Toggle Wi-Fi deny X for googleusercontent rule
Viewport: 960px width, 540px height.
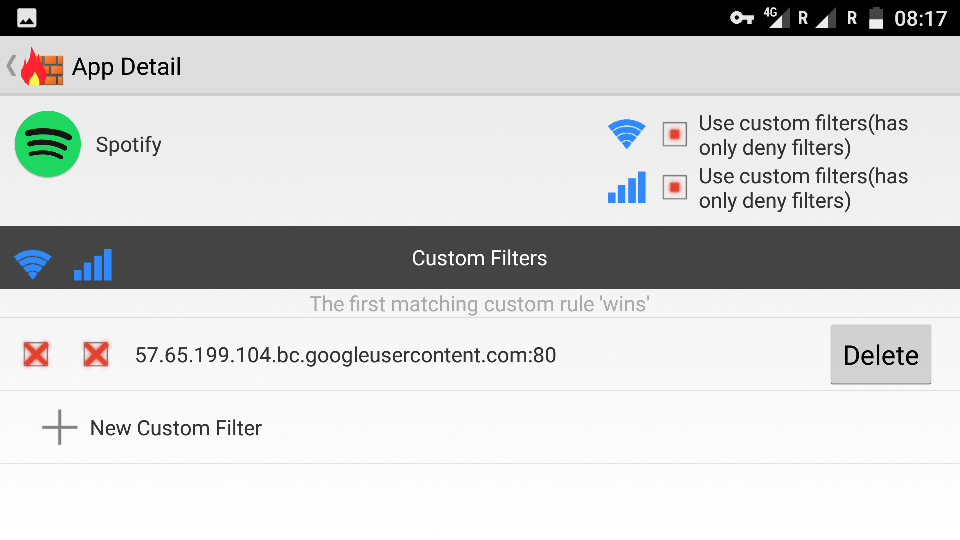tap(36, 354)
